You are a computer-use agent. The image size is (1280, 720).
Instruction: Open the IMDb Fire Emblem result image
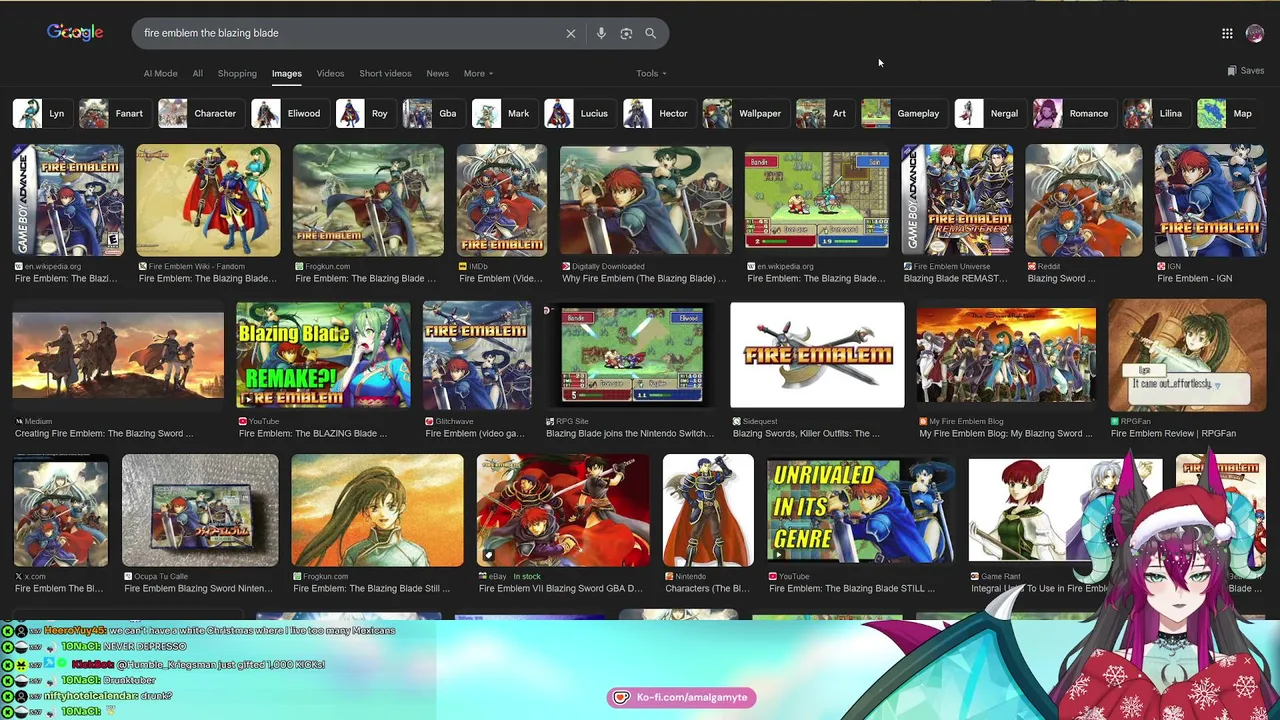click(502, 200)
